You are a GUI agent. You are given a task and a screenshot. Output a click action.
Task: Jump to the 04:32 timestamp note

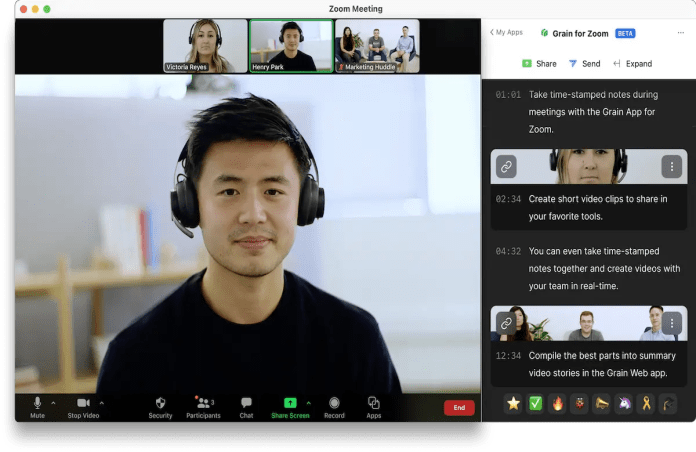coord(508,251)
